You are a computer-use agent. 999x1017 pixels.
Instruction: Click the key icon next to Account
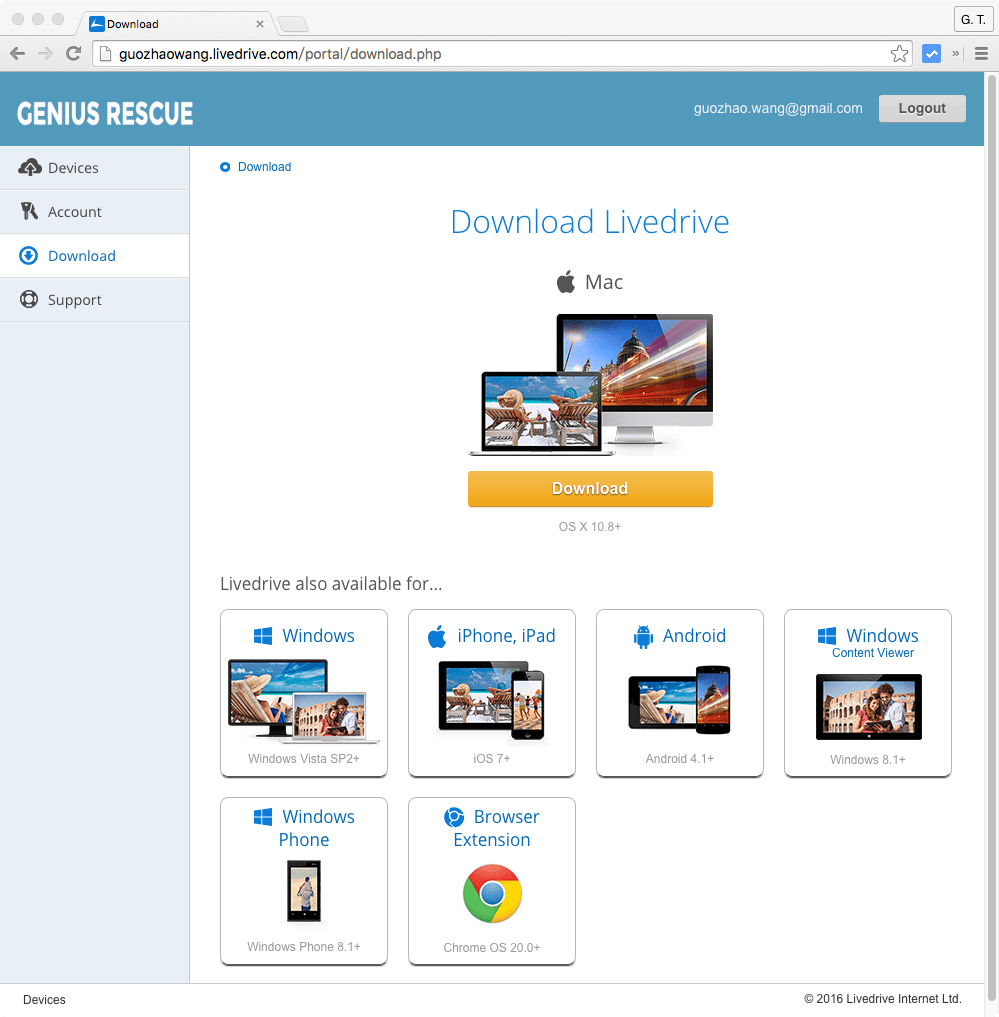click(x=31, y=211)
